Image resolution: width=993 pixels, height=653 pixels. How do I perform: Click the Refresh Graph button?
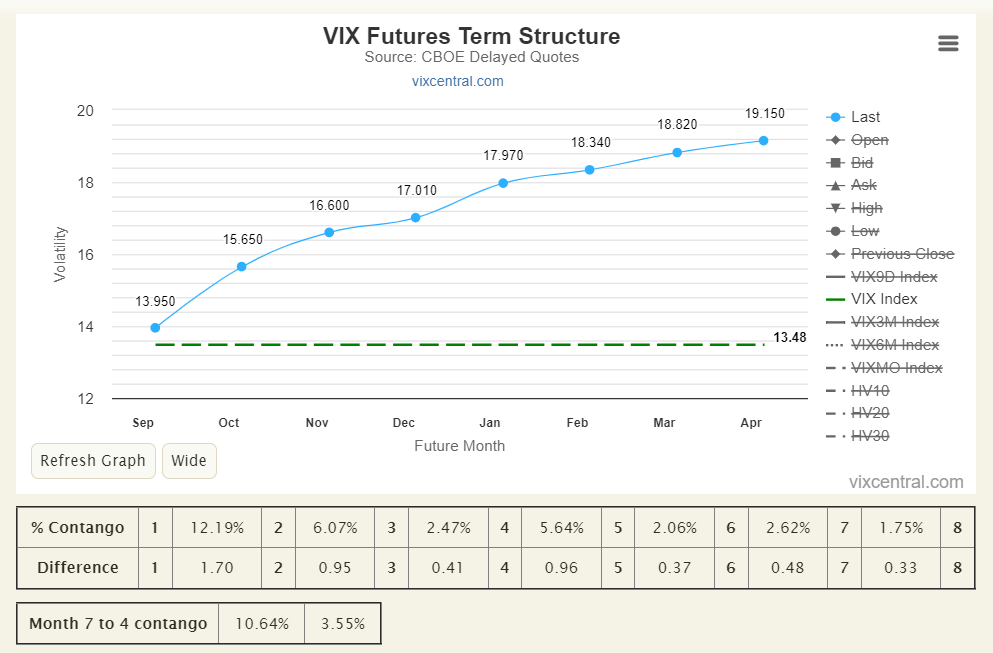tap(93, 460)
